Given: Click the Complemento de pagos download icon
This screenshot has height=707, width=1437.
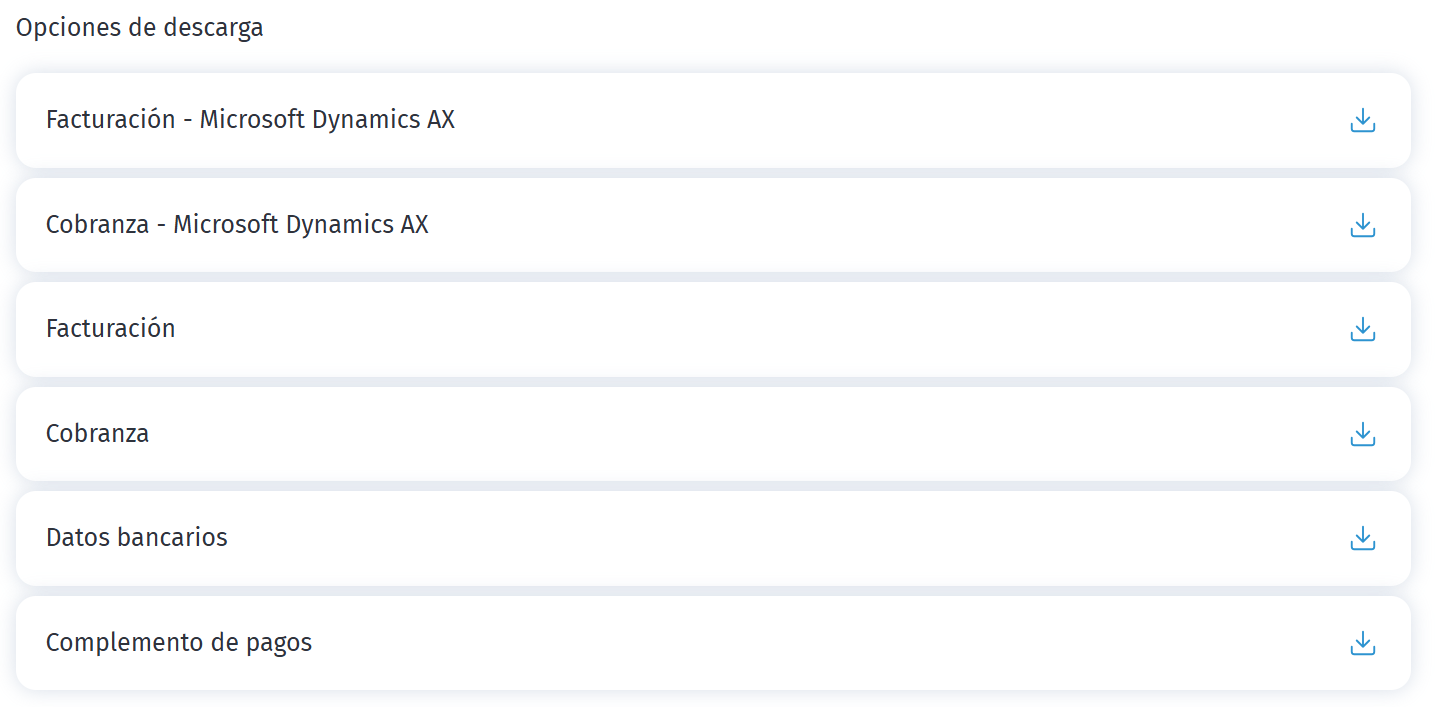Looking at the screenshot, I should (1362, 643).
